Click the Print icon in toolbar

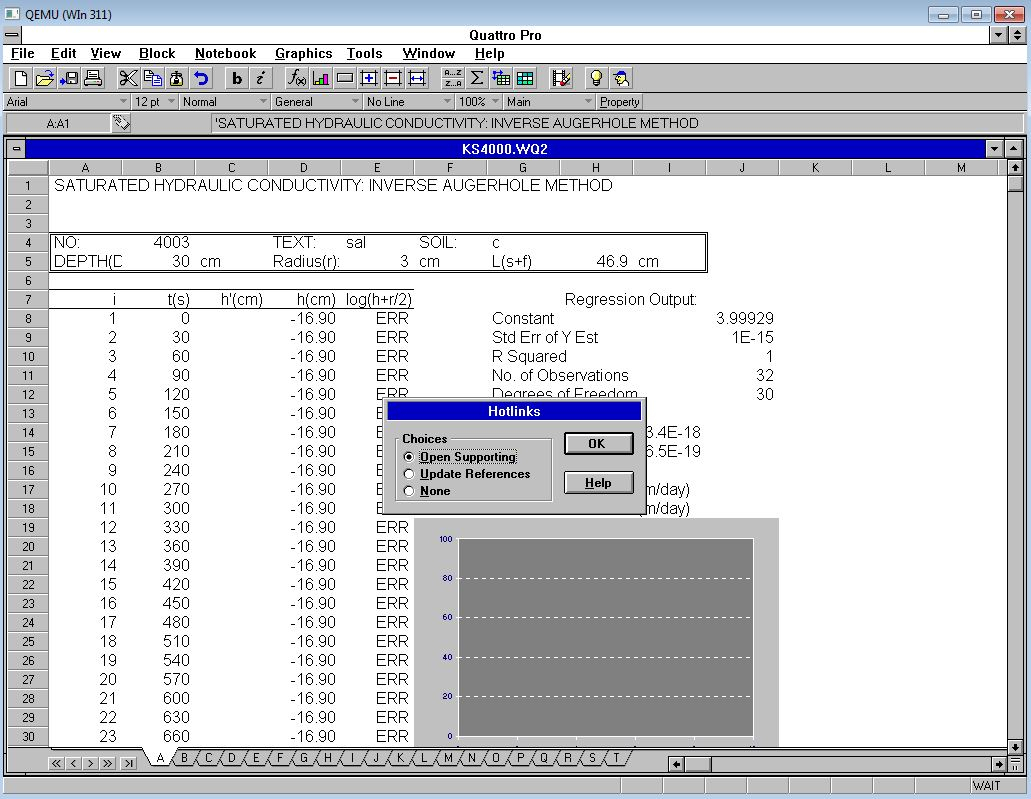93,78
